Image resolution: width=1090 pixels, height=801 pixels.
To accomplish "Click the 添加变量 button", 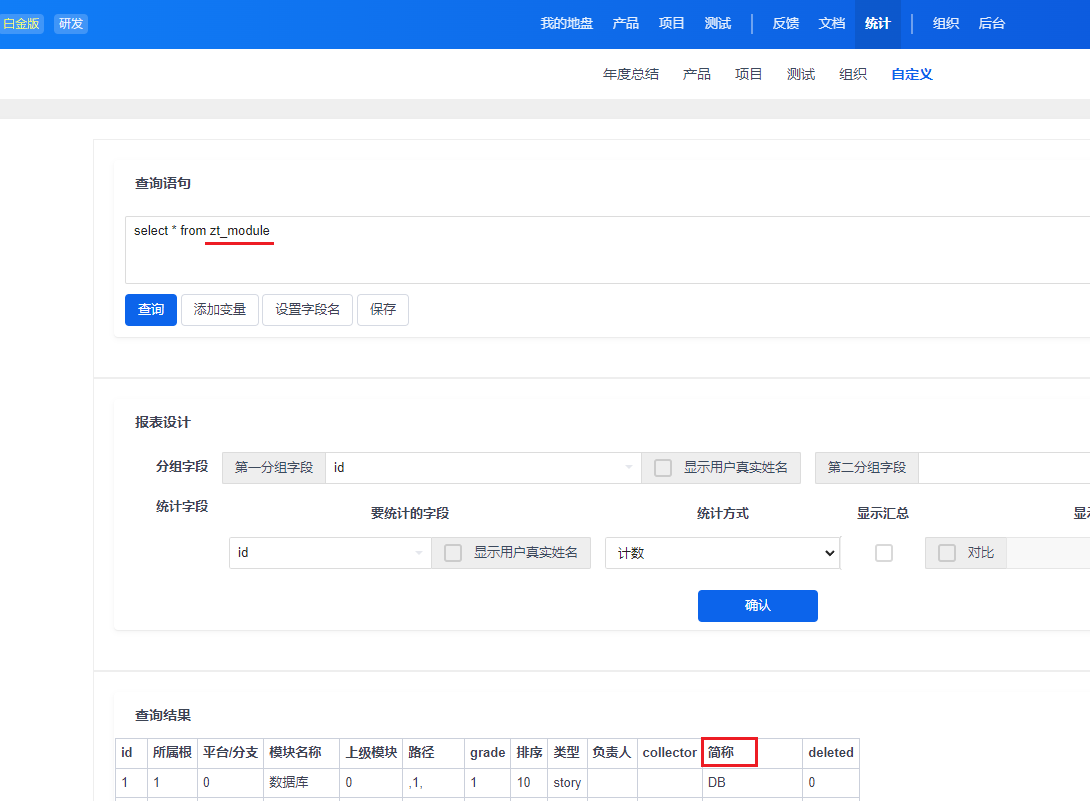I will click(219, 310).
